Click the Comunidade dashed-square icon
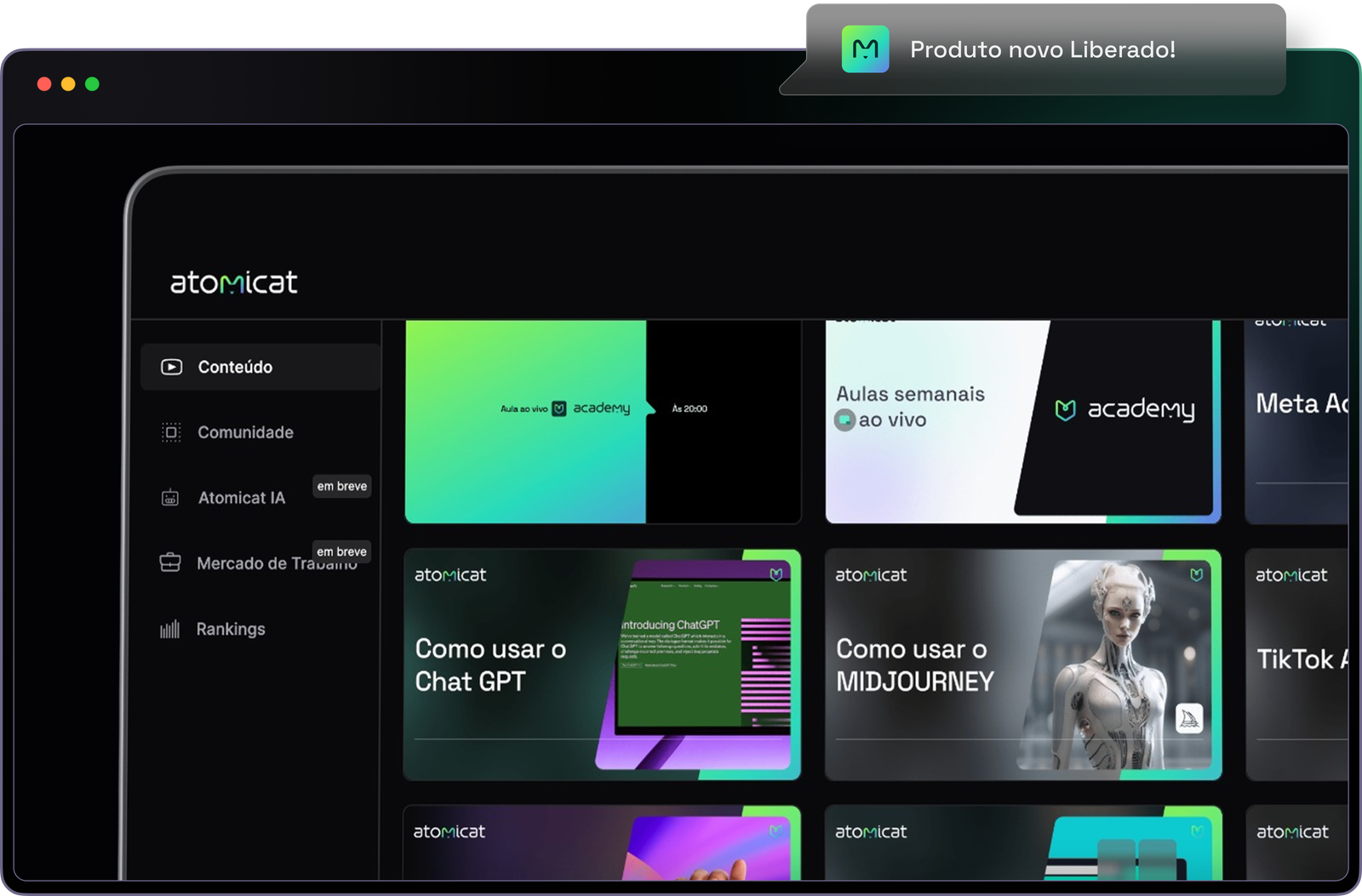Screen dimensions: 1362x896 (x=171, y=432)
